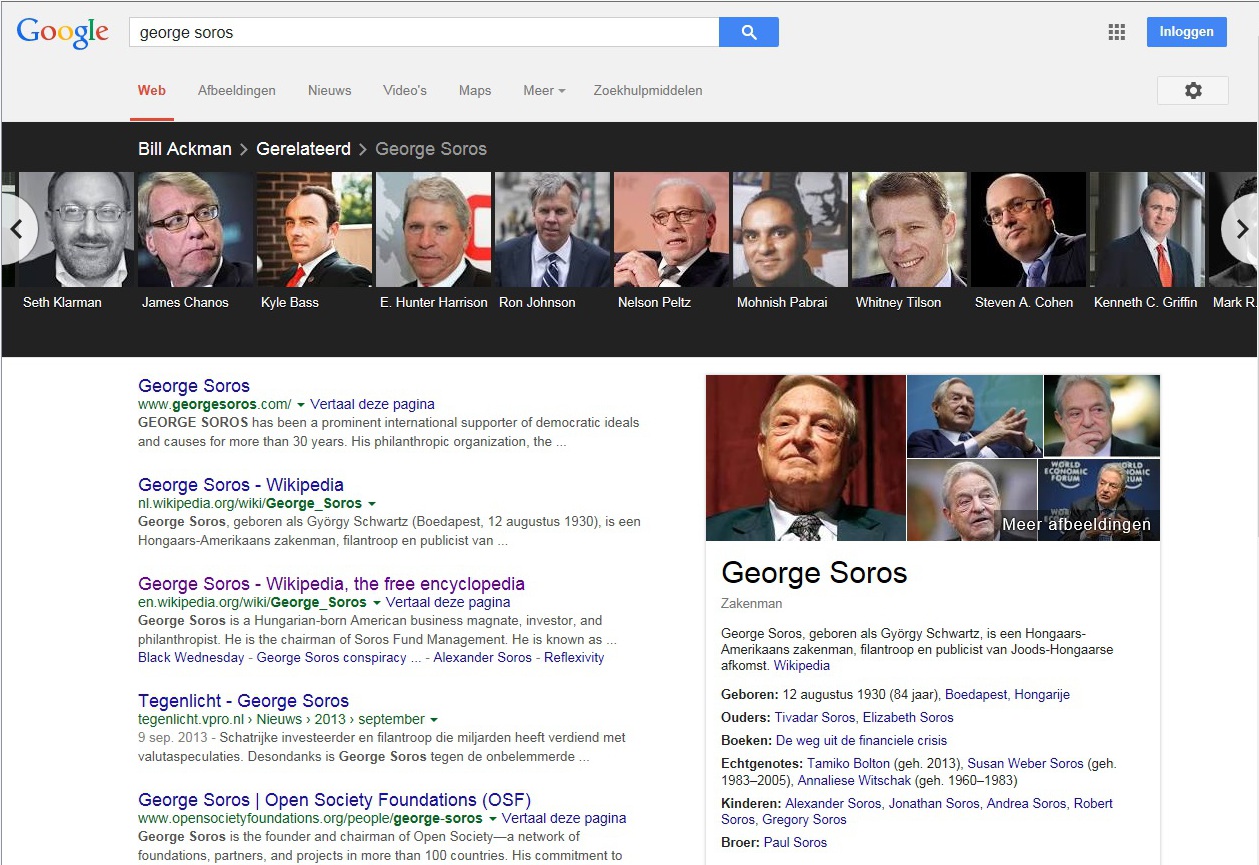Select James Chanos's photo
Viewport: 1259px width, 865px height.
[x=195, y=229]
